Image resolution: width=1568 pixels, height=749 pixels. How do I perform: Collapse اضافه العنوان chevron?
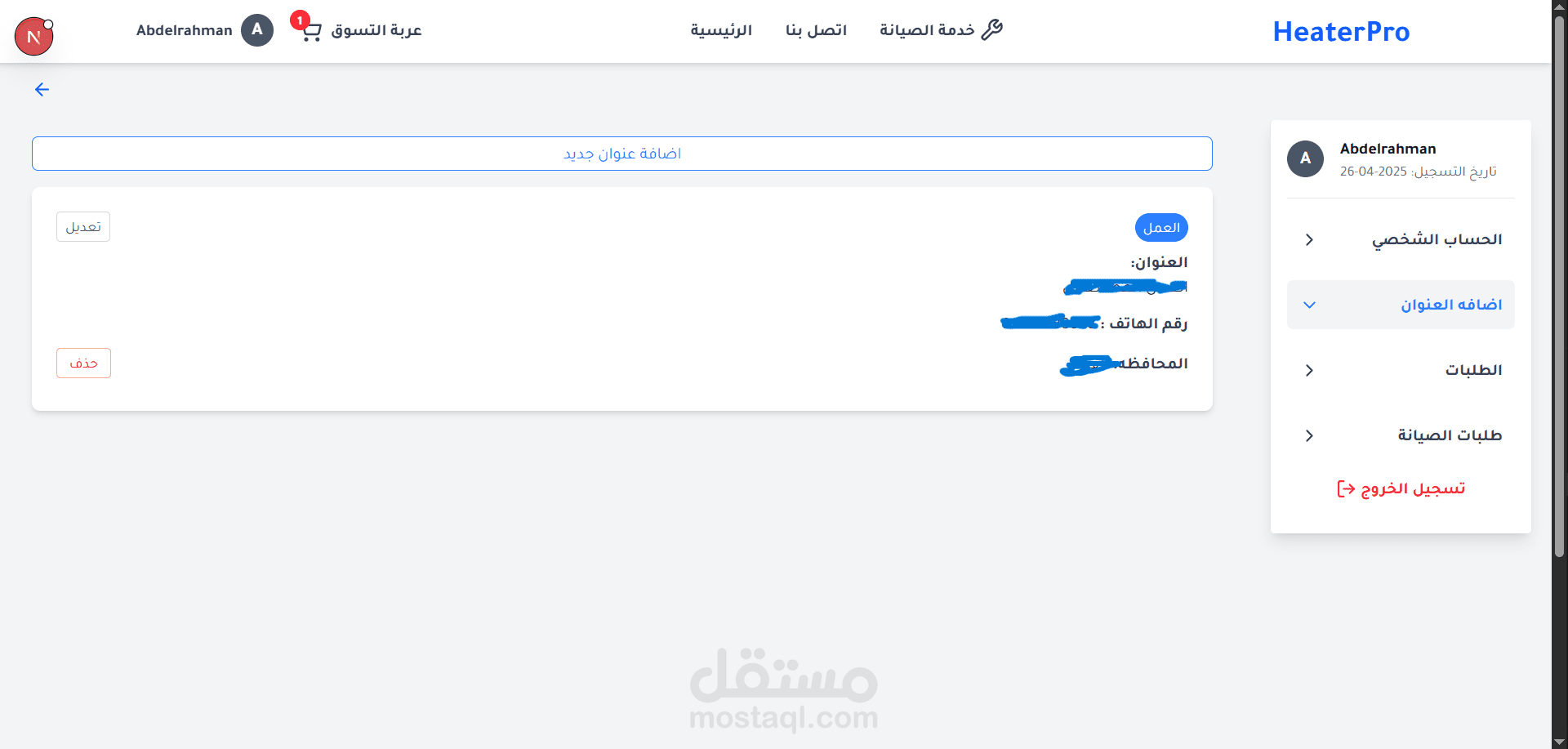(x=1309, y=305)
